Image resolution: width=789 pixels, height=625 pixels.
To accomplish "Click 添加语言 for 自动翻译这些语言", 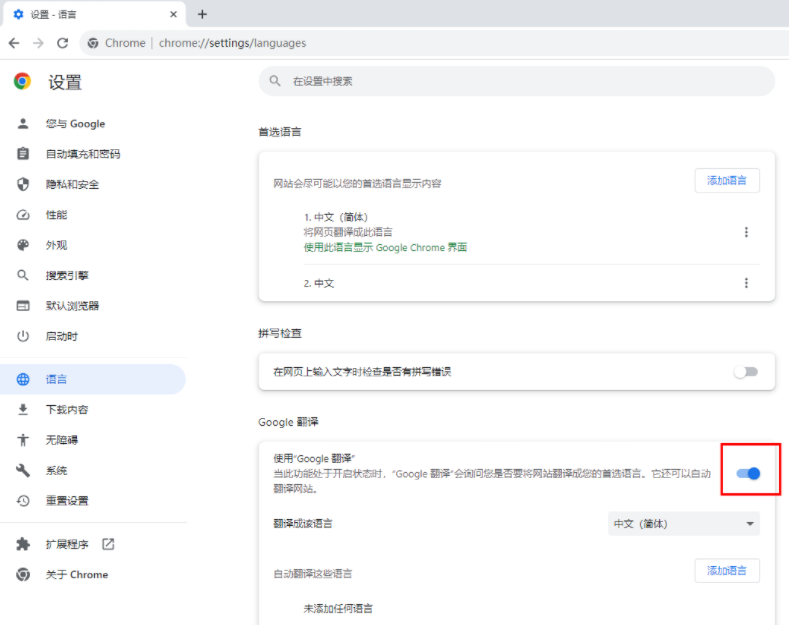I will (x=727, y=571).
